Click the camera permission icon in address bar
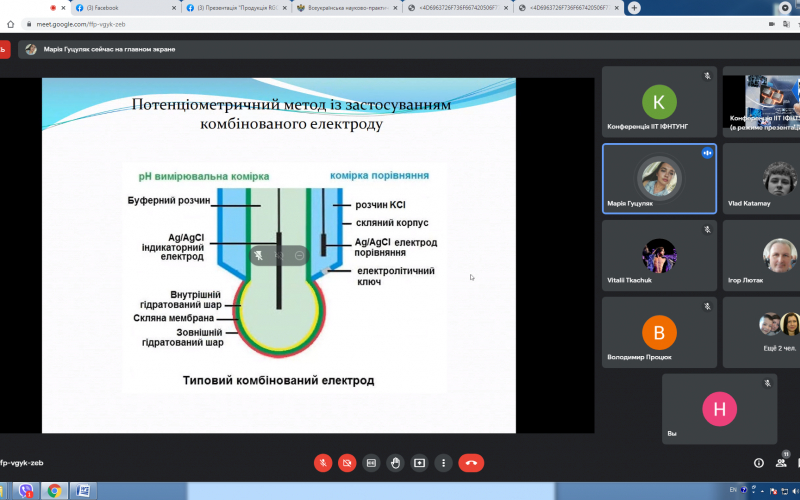The image size is (800, 500). coord(771,24)
